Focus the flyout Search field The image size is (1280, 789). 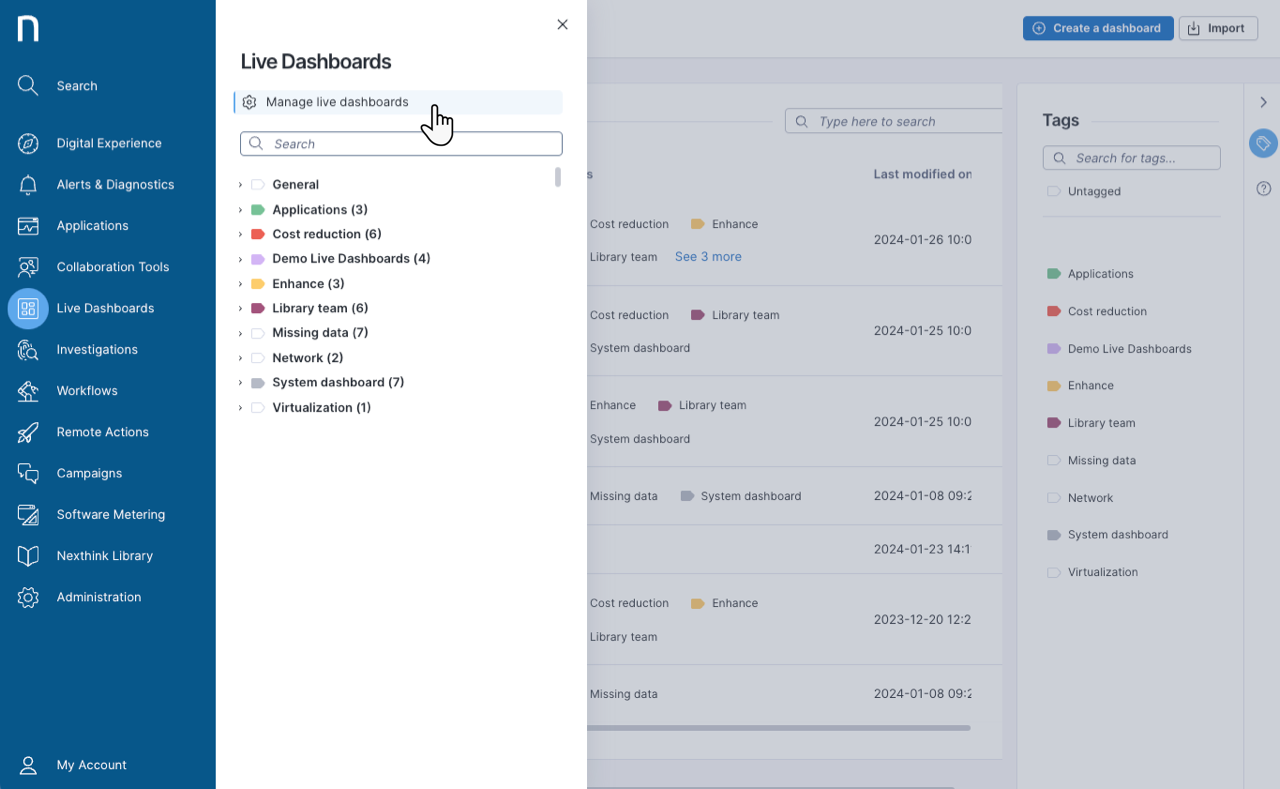[x=401, y=144]
